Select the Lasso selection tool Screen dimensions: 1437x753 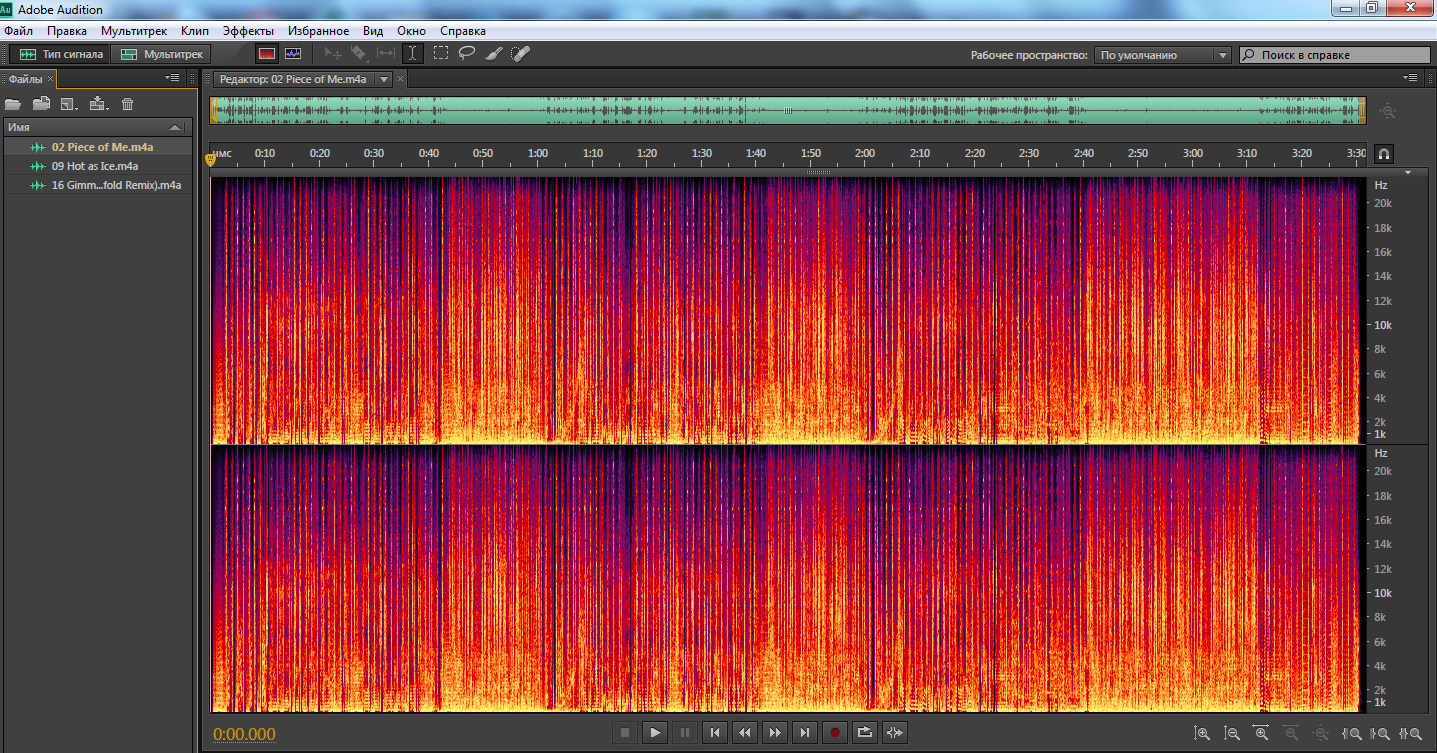[x=467, y=54]
